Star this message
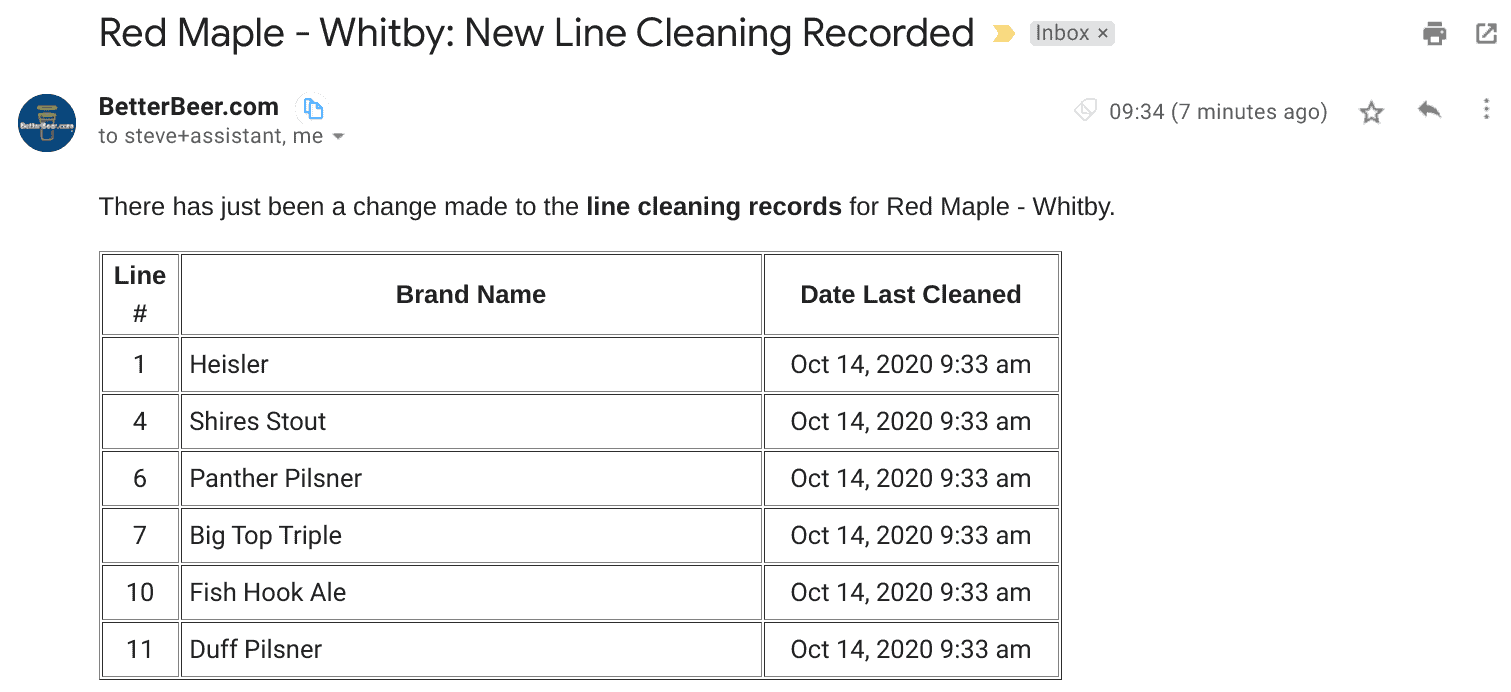Image resolution: width=1511 pixels, height=692 pixels. coord(1371,112)
